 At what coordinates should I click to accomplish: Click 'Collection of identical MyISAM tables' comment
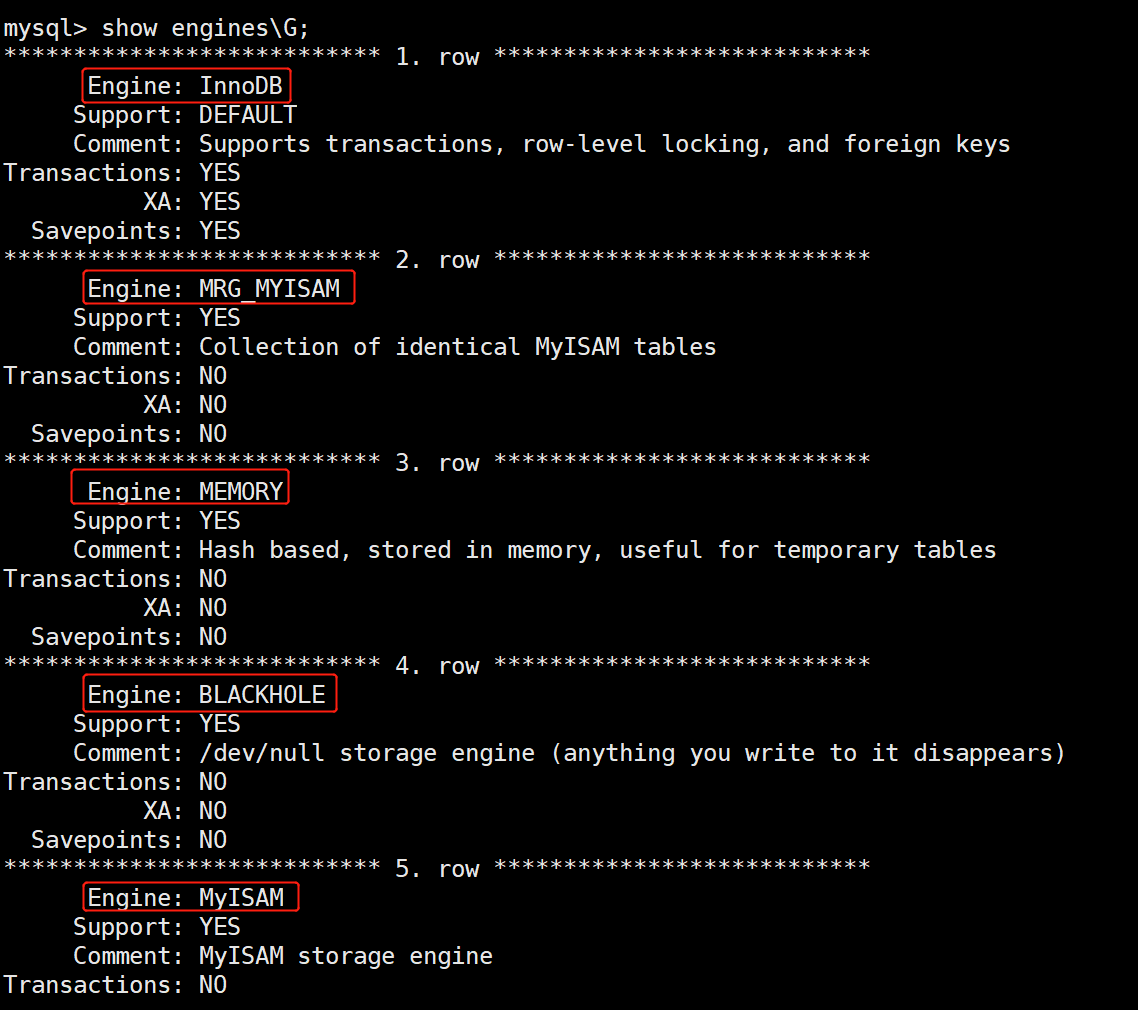click(x=457, y=347)
